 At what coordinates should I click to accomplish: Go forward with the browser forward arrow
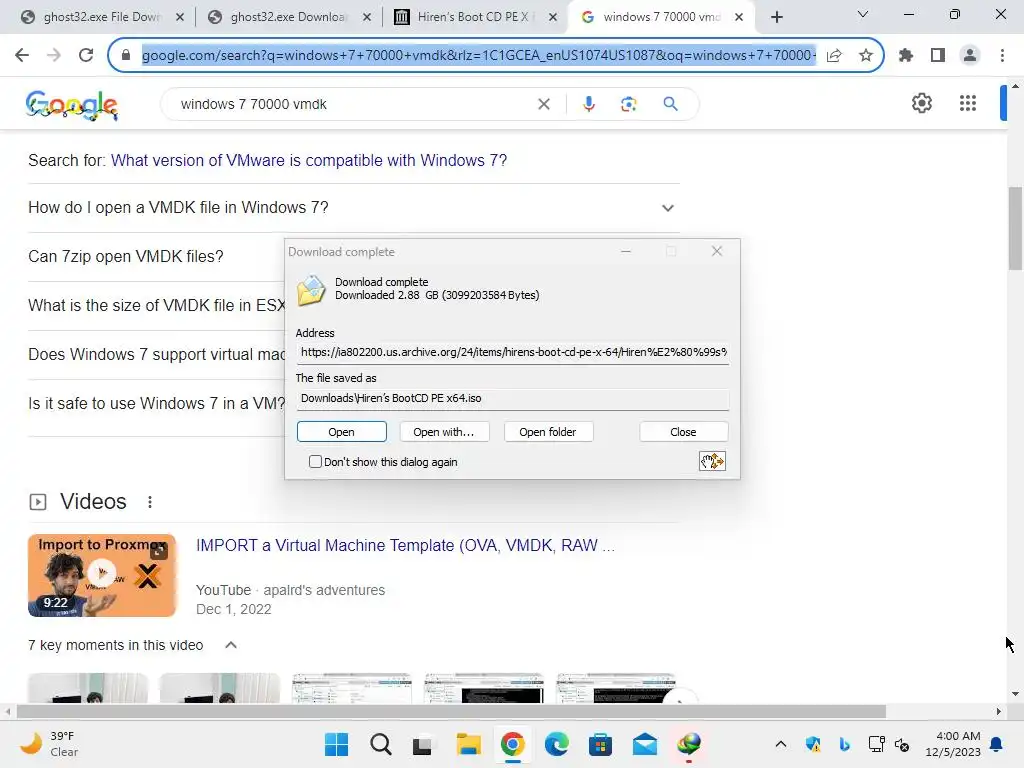tap(54, 55)
